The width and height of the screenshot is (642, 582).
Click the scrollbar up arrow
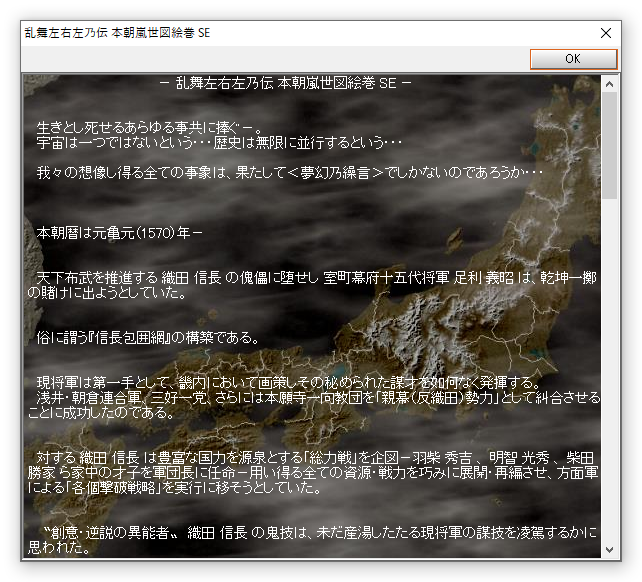click(x=610, y=82)
